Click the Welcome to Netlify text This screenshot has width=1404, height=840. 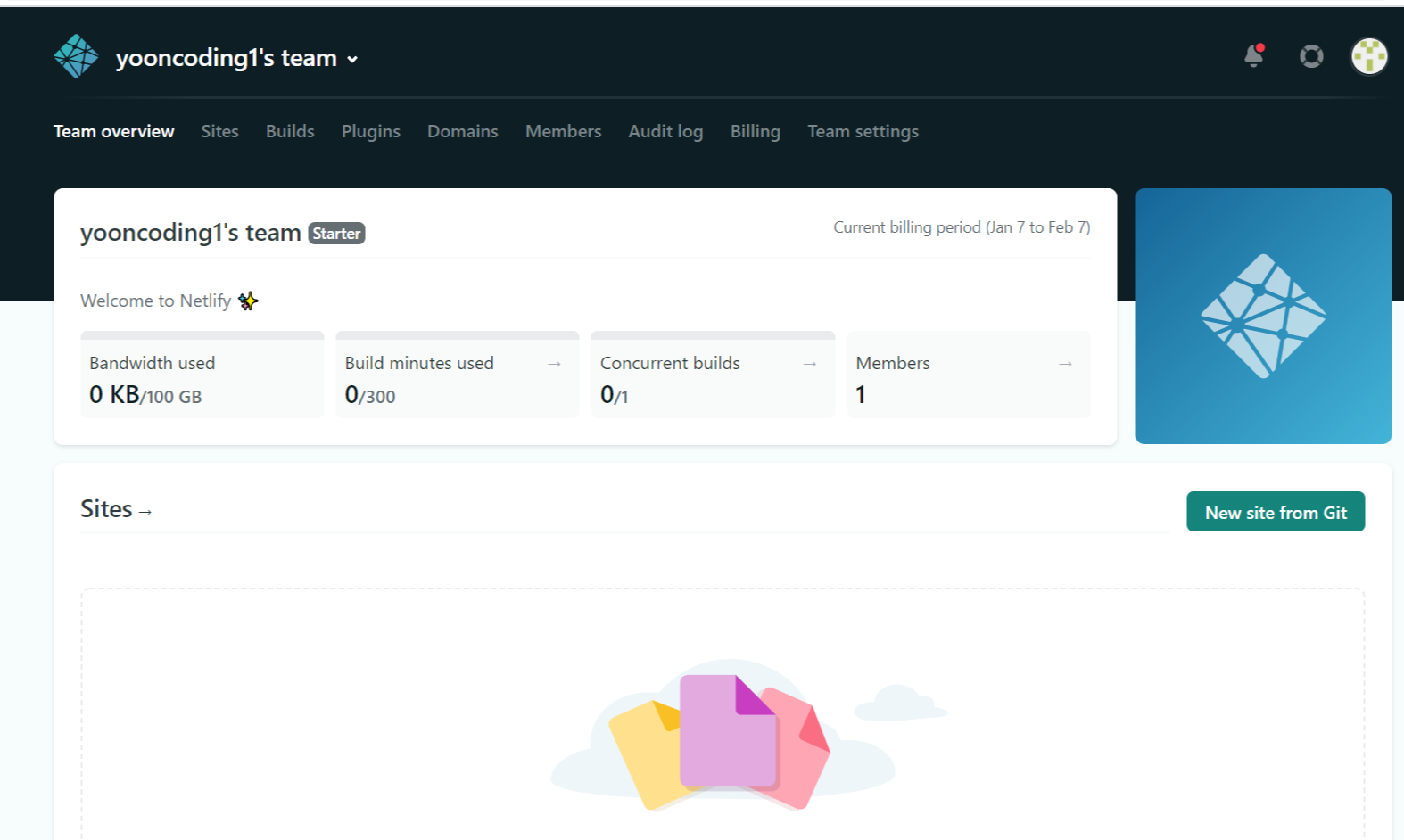pos(156,301)
